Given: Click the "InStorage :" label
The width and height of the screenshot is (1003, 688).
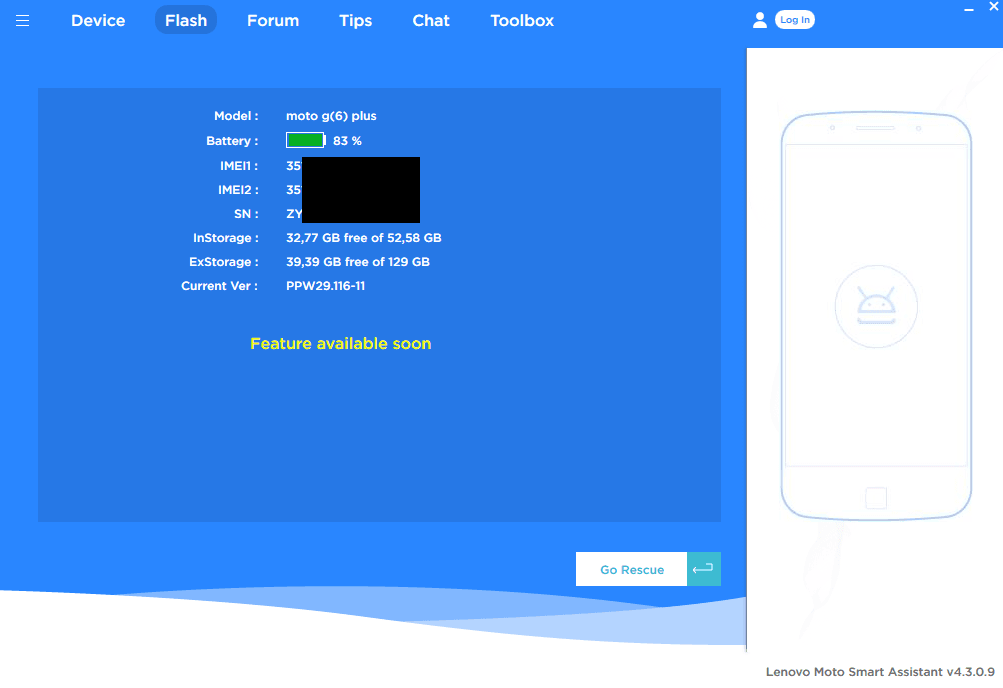Looking at the screenshot, I should (226, 238).
